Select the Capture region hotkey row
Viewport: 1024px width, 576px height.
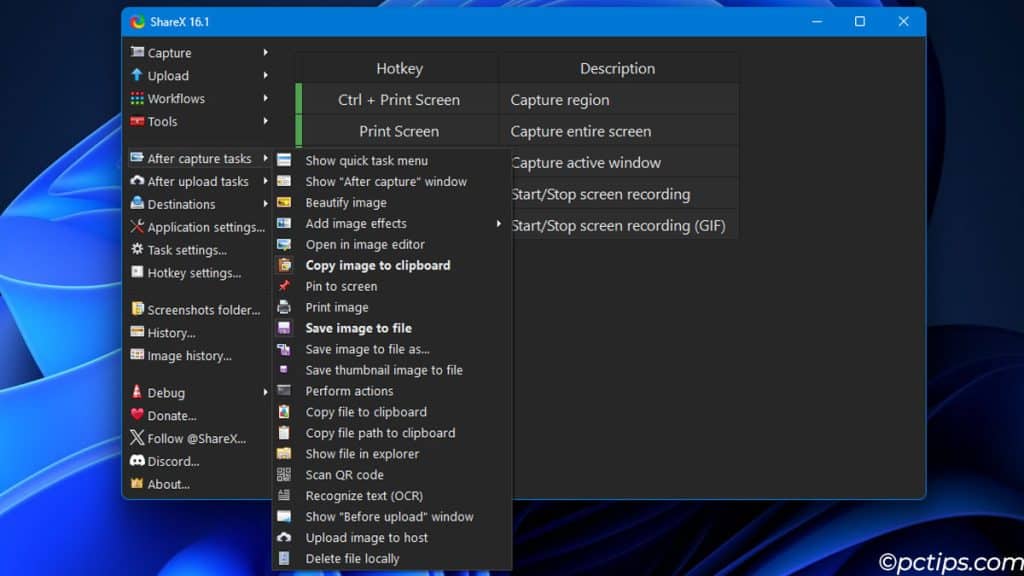tap(517, 99)
